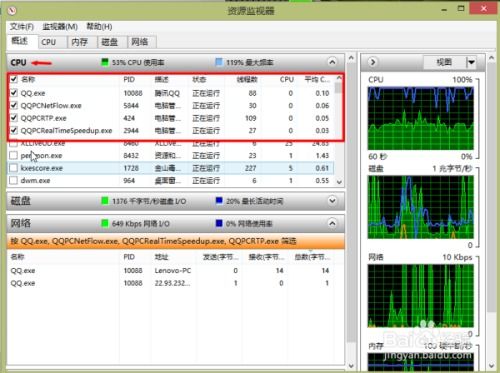Select the QQPCNetFlow.exe process name
500x373 pixels.
pyautogui.click(x=51, y=106)
